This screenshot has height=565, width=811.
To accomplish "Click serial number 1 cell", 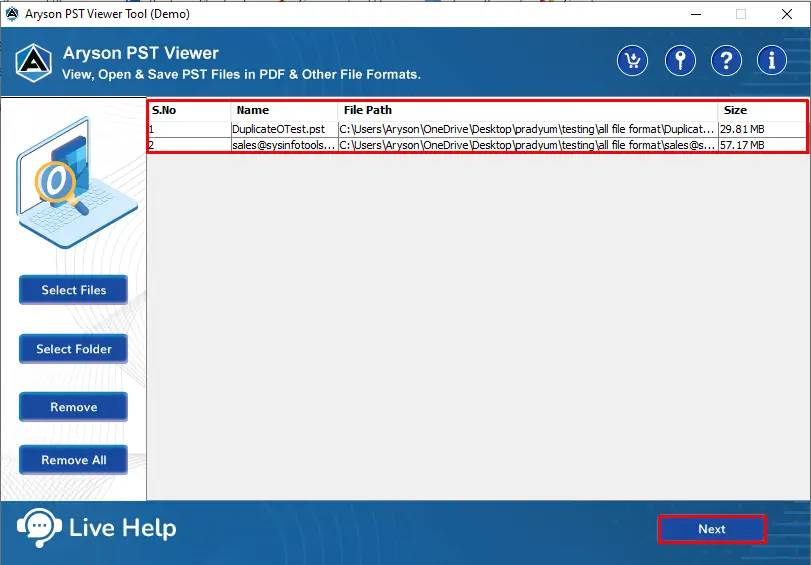I will [x=189, y=129].
